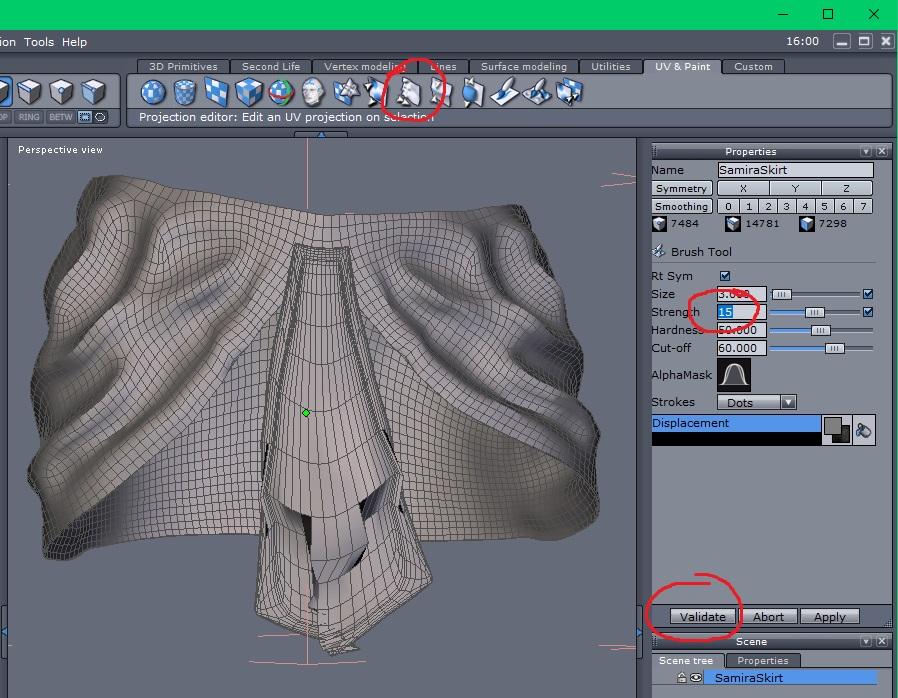Image resolution: width=898 pixels, height=698 pixels.
Task: Click the Hardness slider handle
Action: click(820, 330)
